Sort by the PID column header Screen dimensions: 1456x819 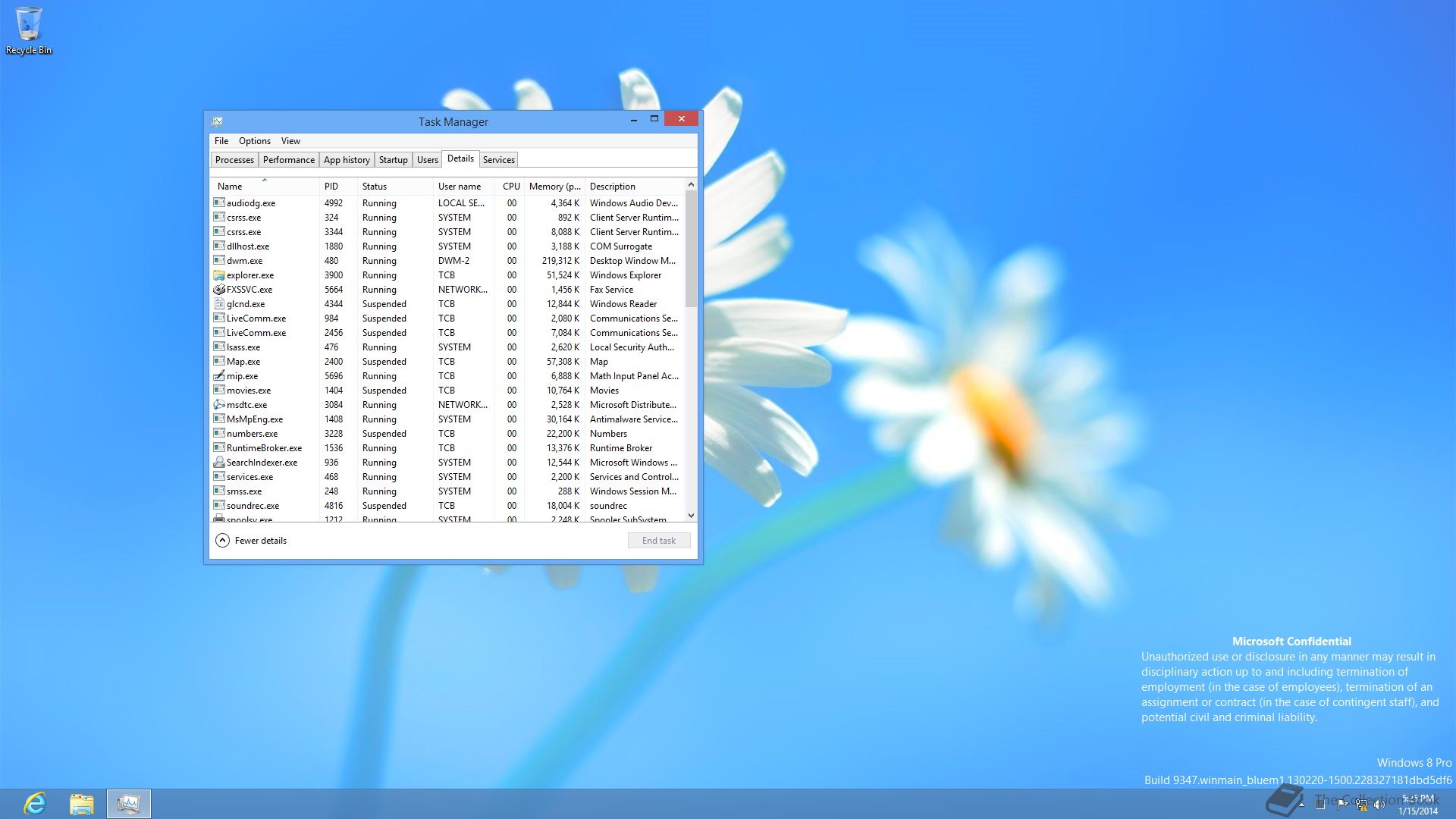[x=338, y=187]
